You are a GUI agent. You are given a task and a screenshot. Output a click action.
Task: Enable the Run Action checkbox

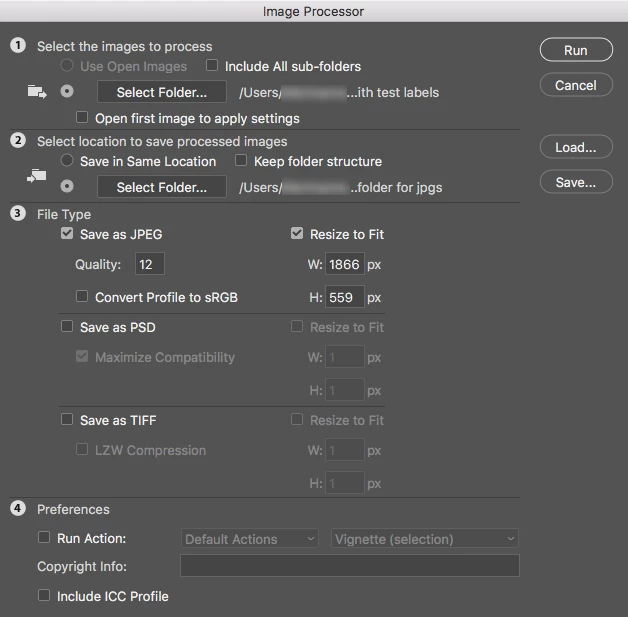[44, 537]
